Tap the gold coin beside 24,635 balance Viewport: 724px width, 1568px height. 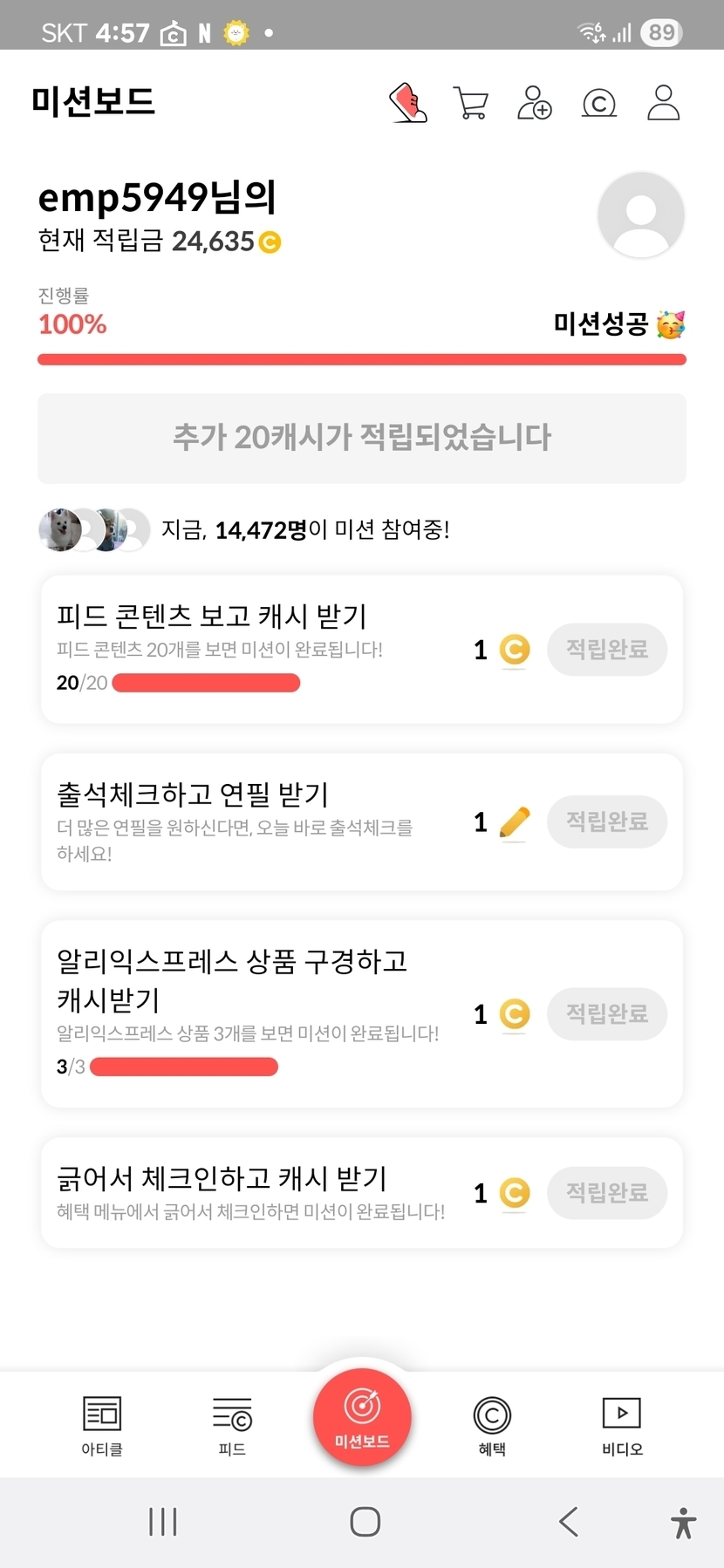270,242
